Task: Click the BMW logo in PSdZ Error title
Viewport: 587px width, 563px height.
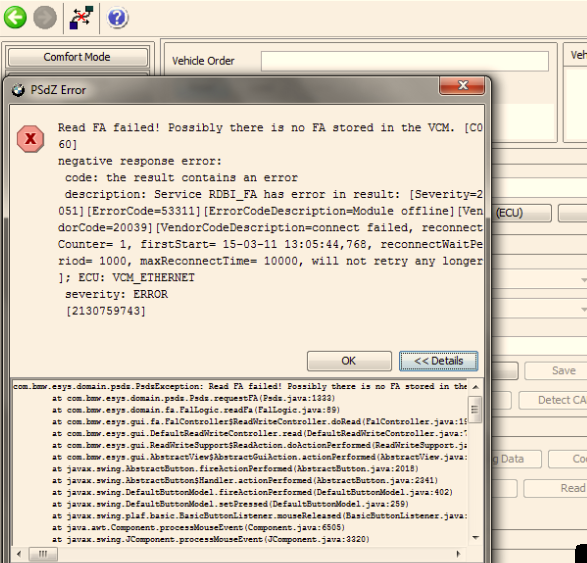Action: (18, 90)
